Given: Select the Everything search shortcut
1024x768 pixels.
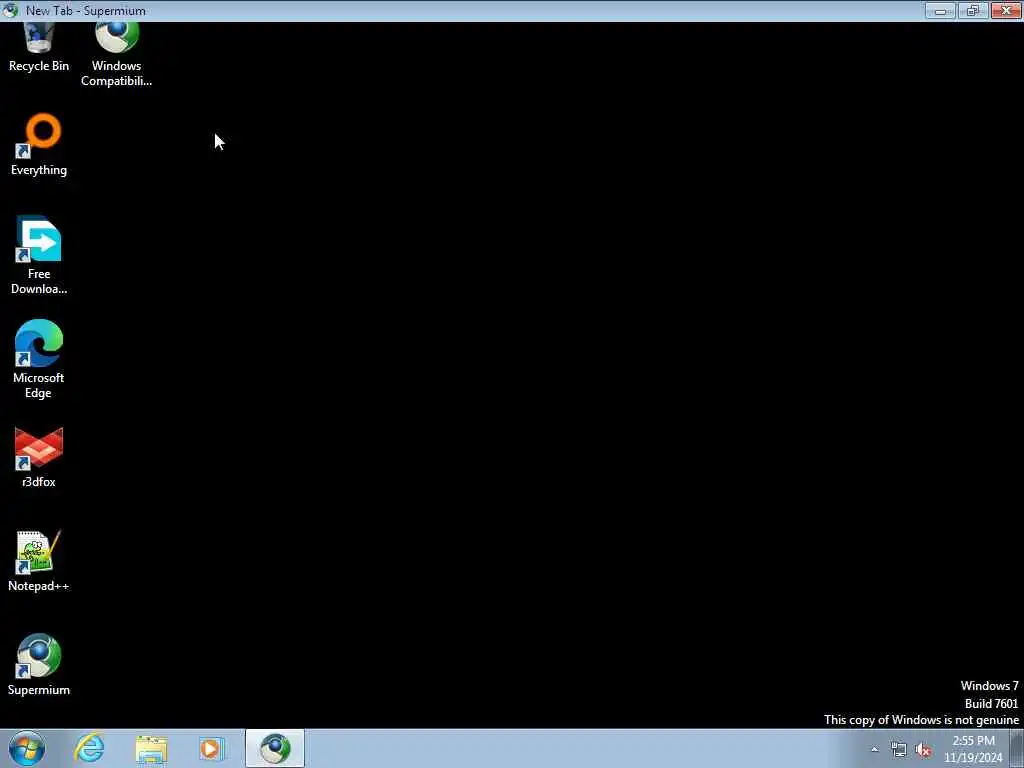Looking at the screenshot, I should pos(39,145).
